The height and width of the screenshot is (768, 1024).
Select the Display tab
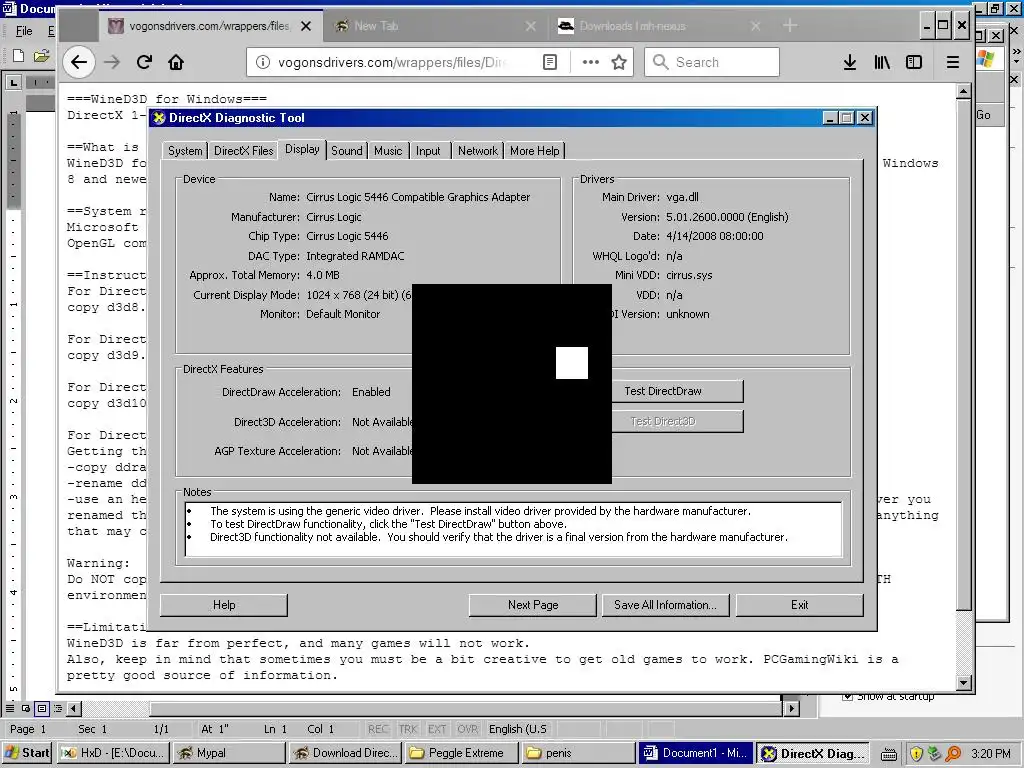pyautogui.click(x=302, y=149)
